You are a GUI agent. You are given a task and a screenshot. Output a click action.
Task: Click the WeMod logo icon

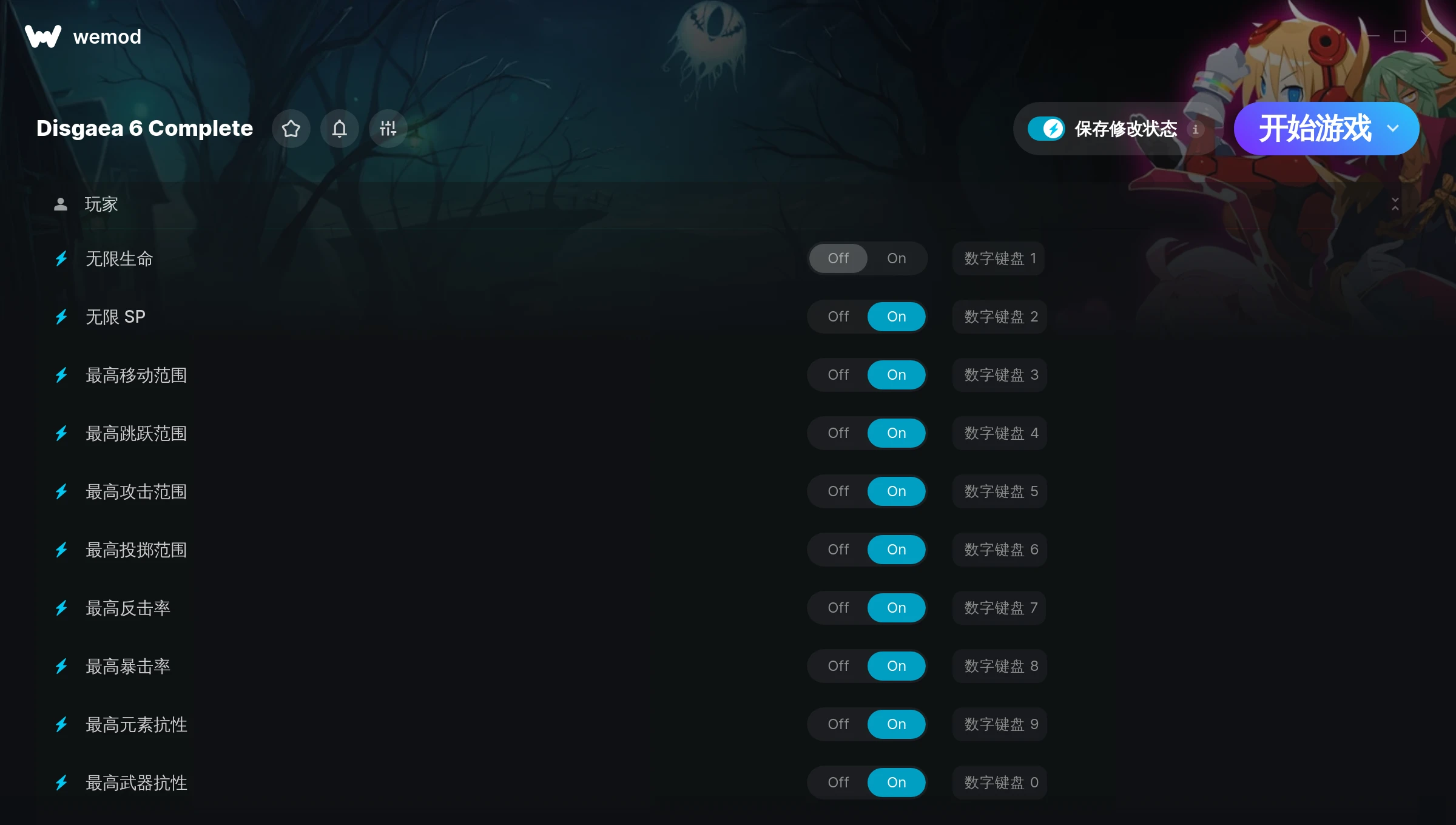pyautogui.click(x=43, y=36)
